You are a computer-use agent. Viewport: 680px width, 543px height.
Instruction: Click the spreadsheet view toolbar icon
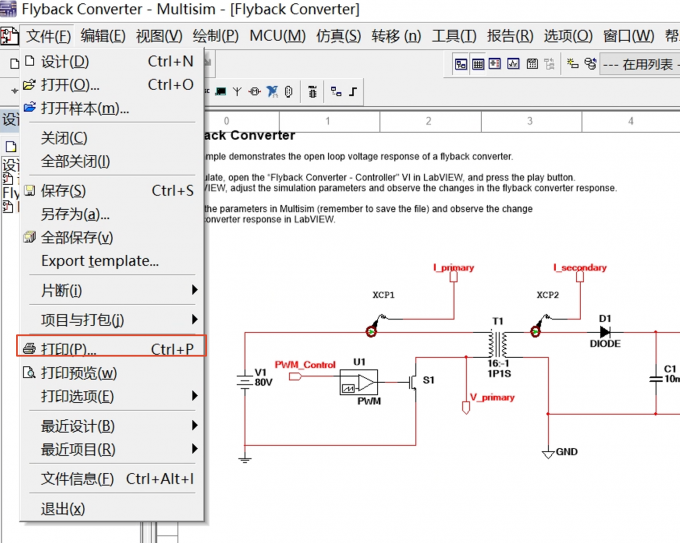(478, 64)
